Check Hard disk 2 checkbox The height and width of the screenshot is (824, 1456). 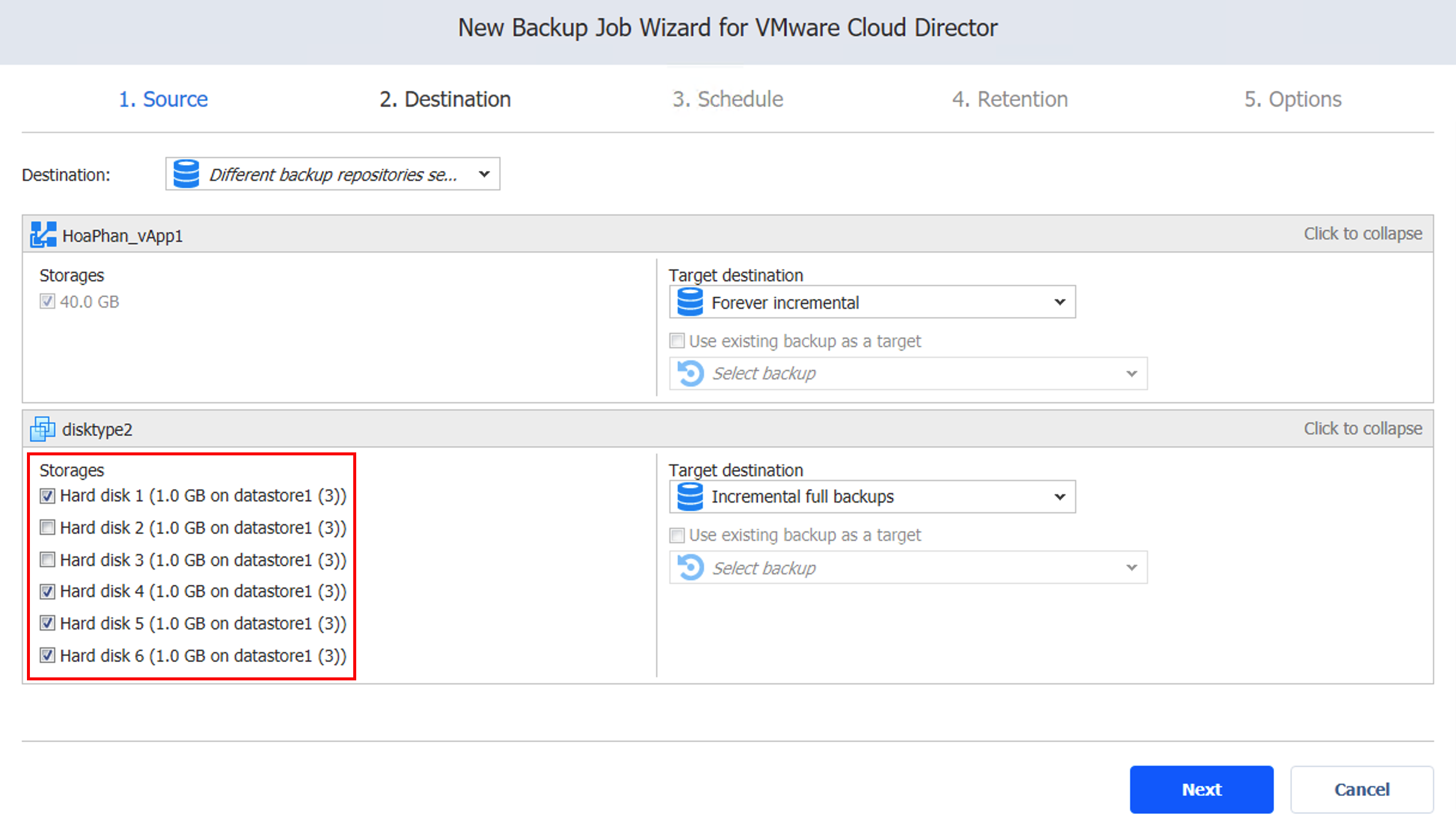click(x=47, y=527)
